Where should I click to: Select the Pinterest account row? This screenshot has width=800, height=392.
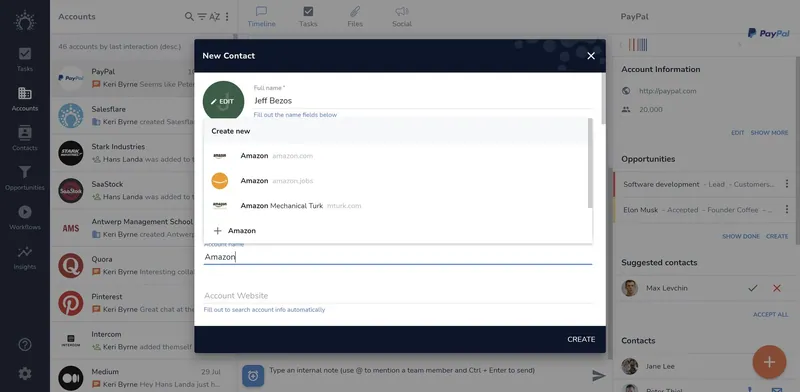click(122, 303)
